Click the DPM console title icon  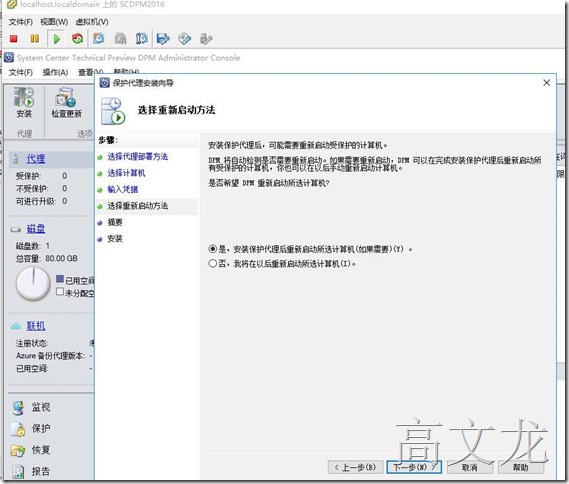(9, 57)
